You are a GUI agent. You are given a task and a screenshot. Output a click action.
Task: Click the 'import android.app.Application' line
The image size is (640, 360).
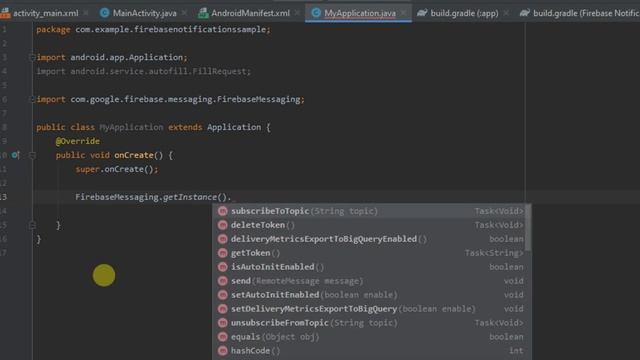tap(112, 57)
